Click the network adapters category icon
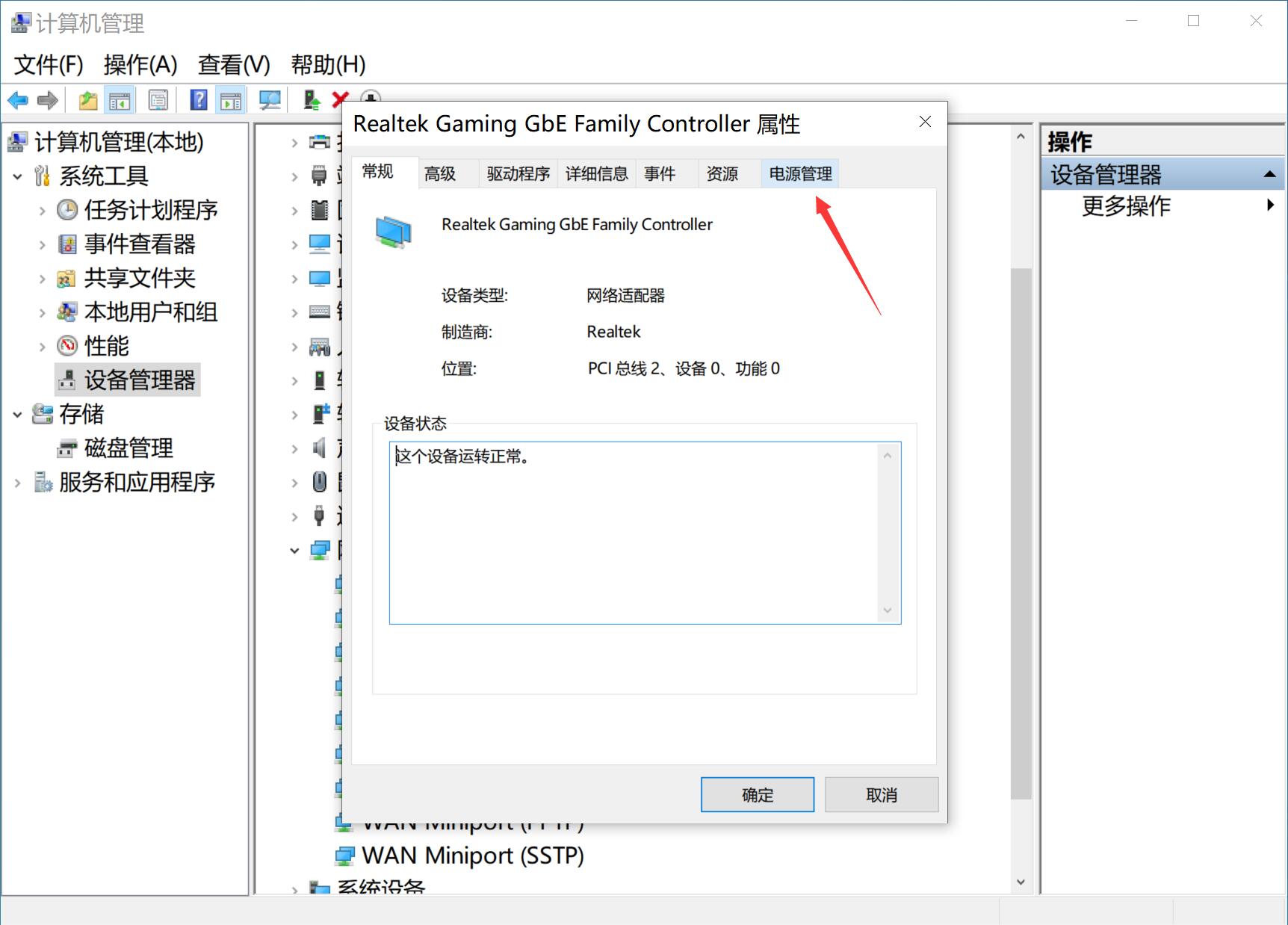Screen dimensions: 1288x925 coord(320,550)
